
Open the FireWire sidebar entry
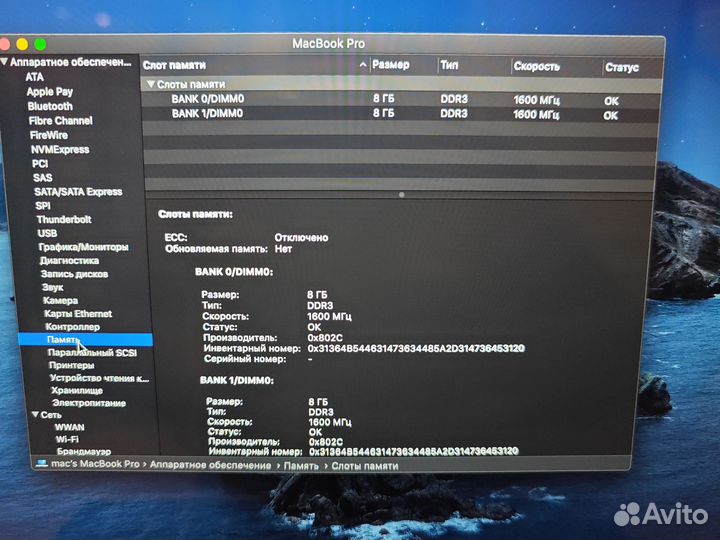[49, 135]
